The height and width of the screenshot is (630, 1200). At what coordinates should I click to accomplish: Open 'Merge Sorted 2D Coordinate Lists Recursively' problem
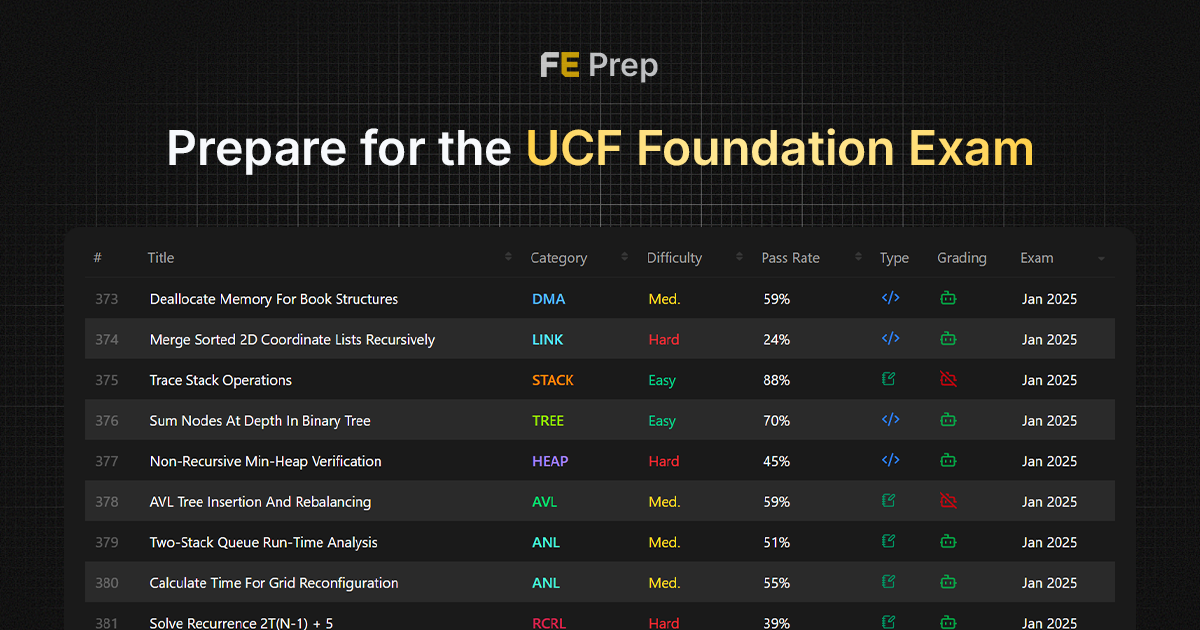coord(292,340)
